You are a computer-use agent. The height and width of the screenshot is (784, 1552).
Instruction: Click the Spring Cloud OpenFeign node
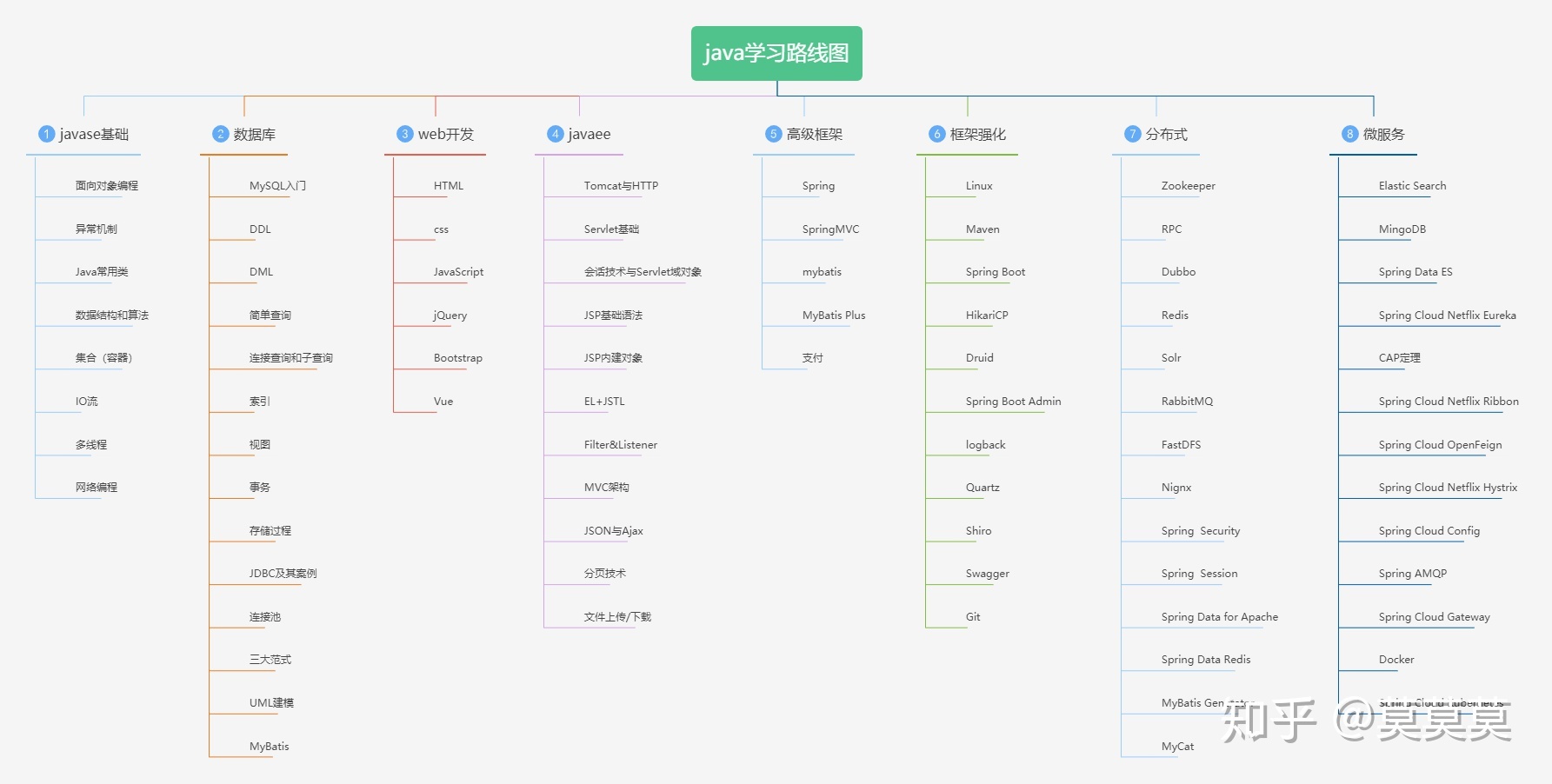click(x=1441, y=445)
